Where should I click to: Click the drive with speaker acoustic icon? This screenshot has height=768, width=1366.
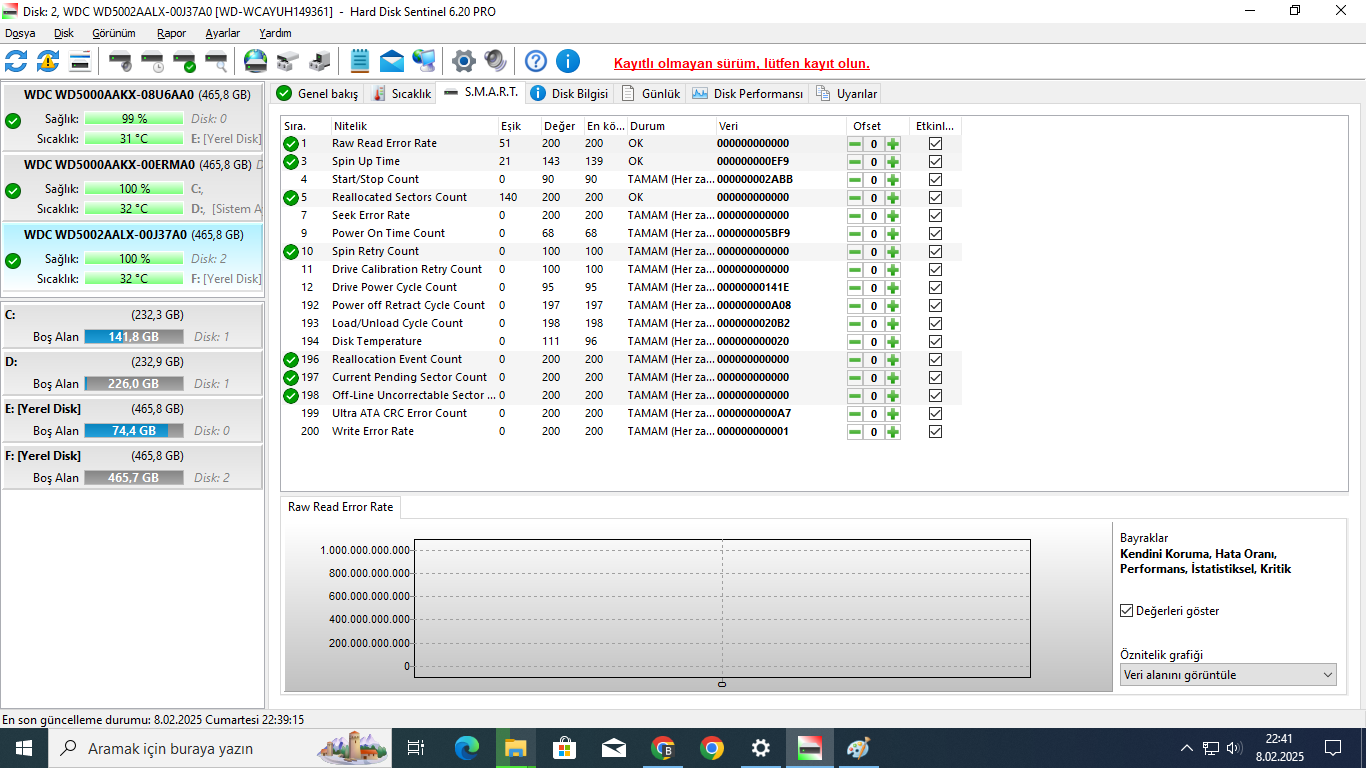[121, 61]
